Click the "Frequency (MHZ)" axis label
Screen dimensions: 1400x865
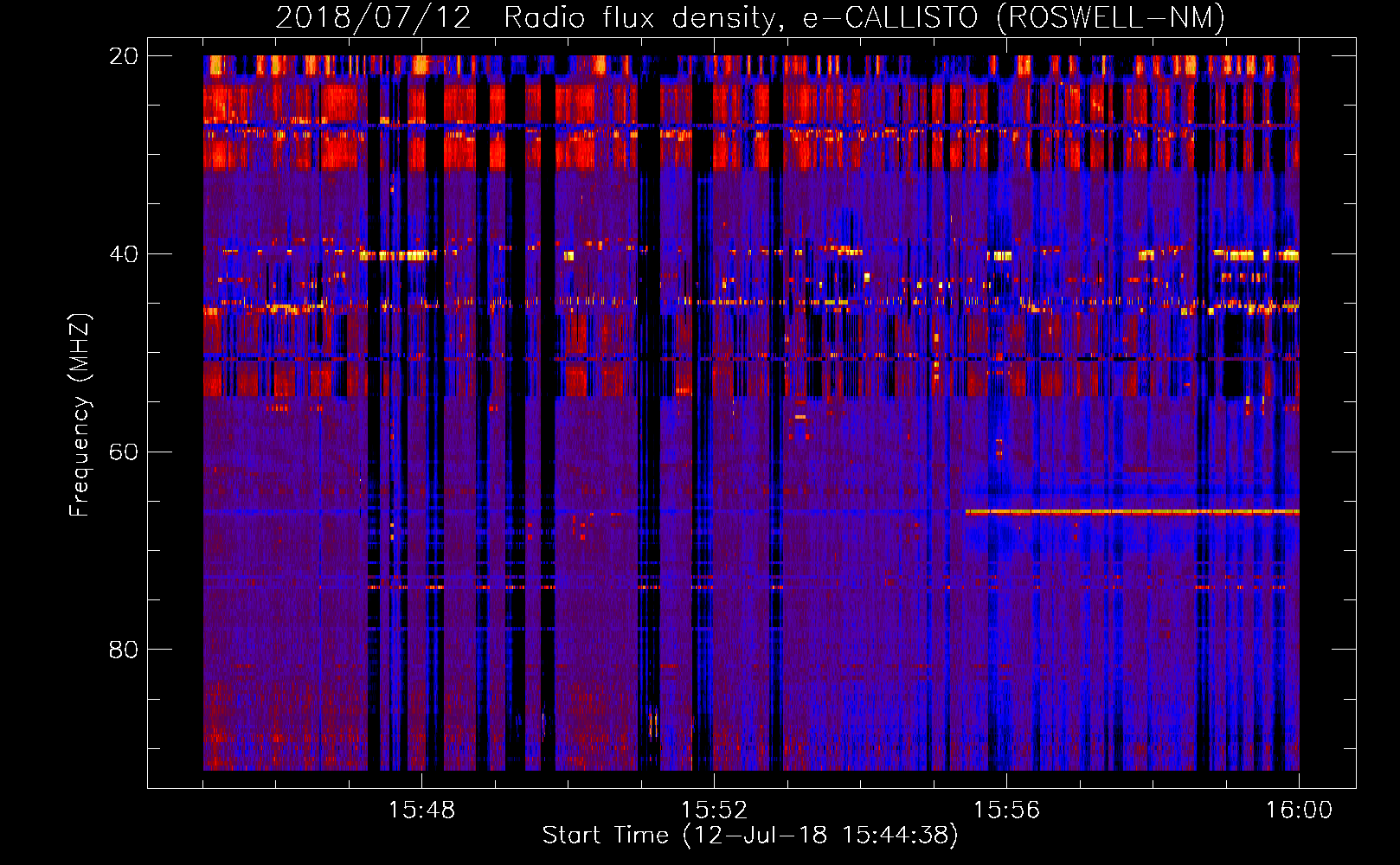coord(80,415)
